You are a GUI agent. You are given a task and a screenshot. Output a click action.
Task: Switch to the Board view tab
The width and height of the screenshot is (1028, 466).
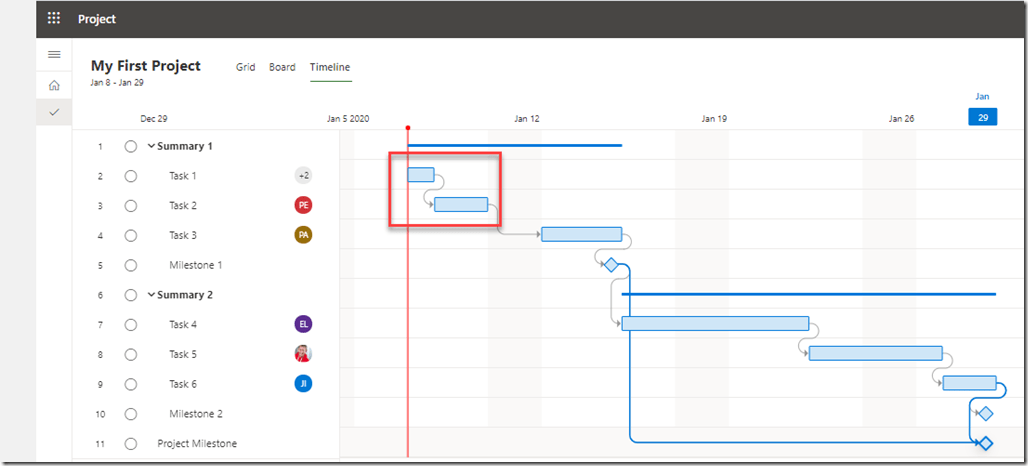(x=282, y=67)
